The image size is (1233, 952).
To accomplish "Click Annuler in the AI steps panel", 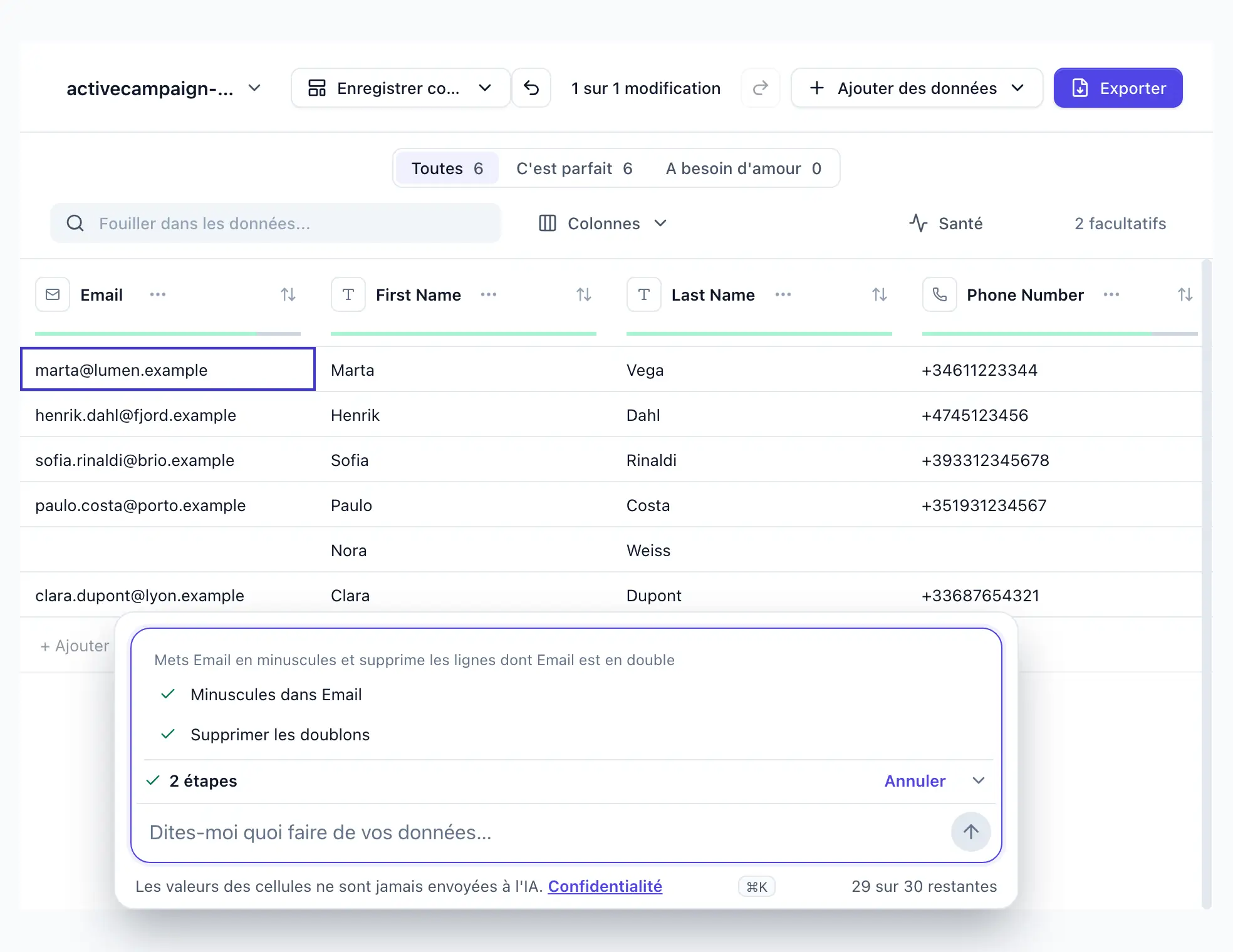I will point(915,781).
